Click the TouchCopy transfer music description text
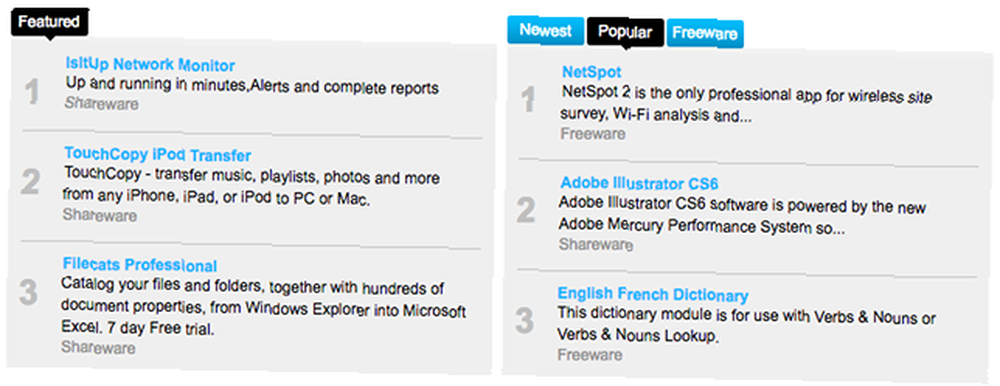 click(x=251, y=188)
